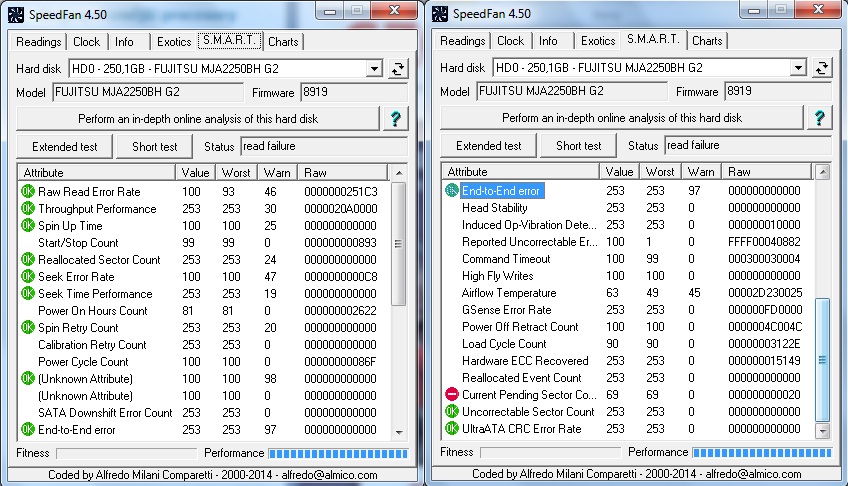Click Performance bar in right window

coord(762,452)
